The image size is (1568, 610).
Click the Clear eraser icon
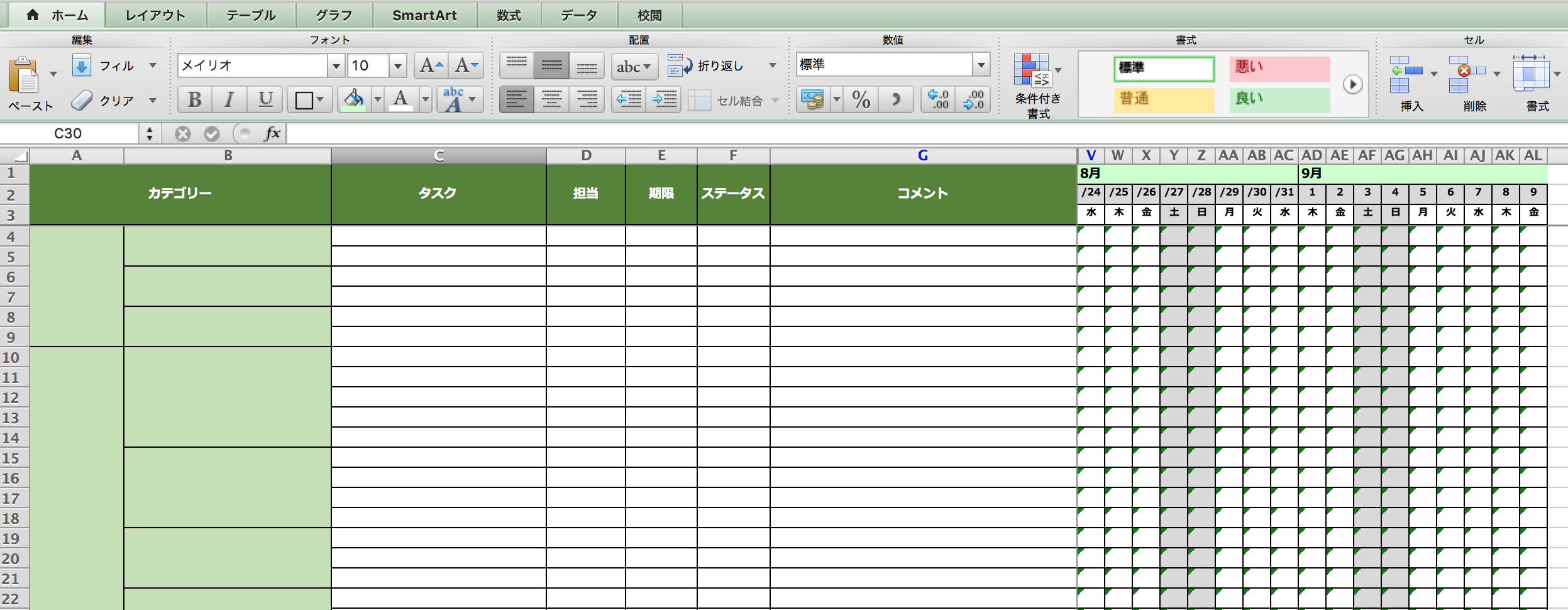tap(82, 100)
